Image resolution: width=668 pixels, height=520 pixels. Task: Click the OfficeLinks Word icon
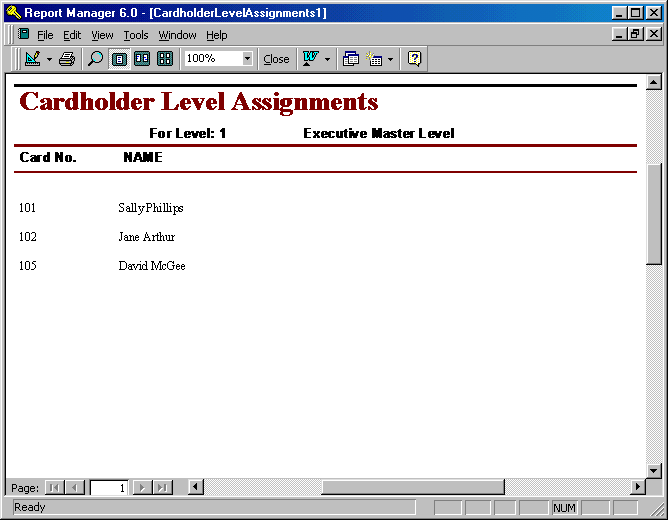pyautogui.click(x=309, y=59)
